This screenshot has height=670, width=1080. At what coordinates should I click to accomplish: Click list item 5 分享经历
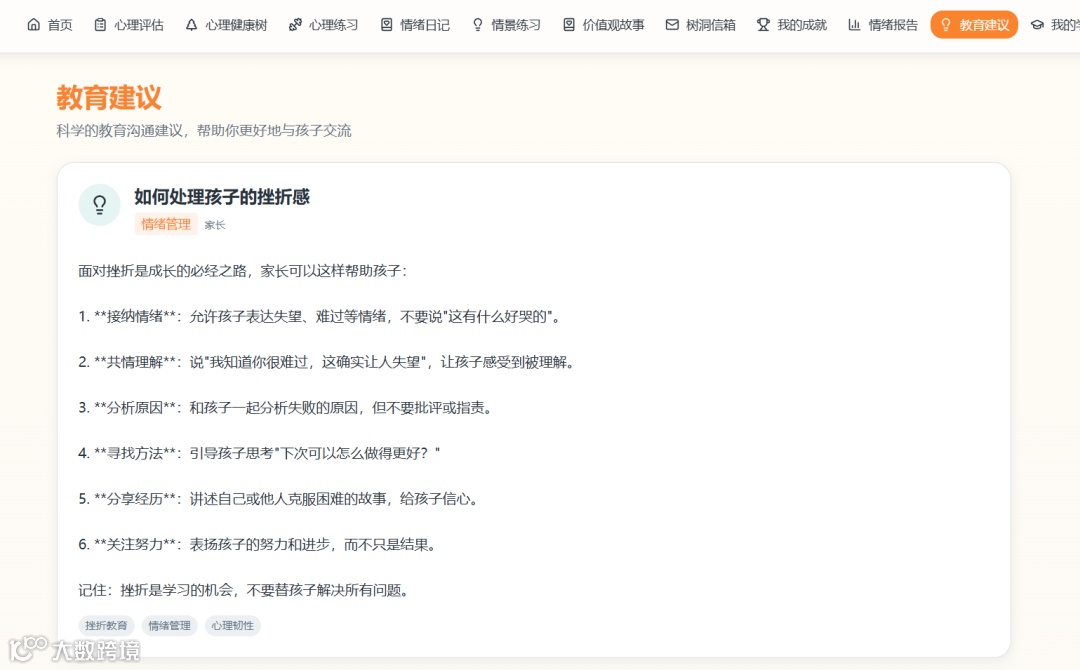click(x=280, y=498)
